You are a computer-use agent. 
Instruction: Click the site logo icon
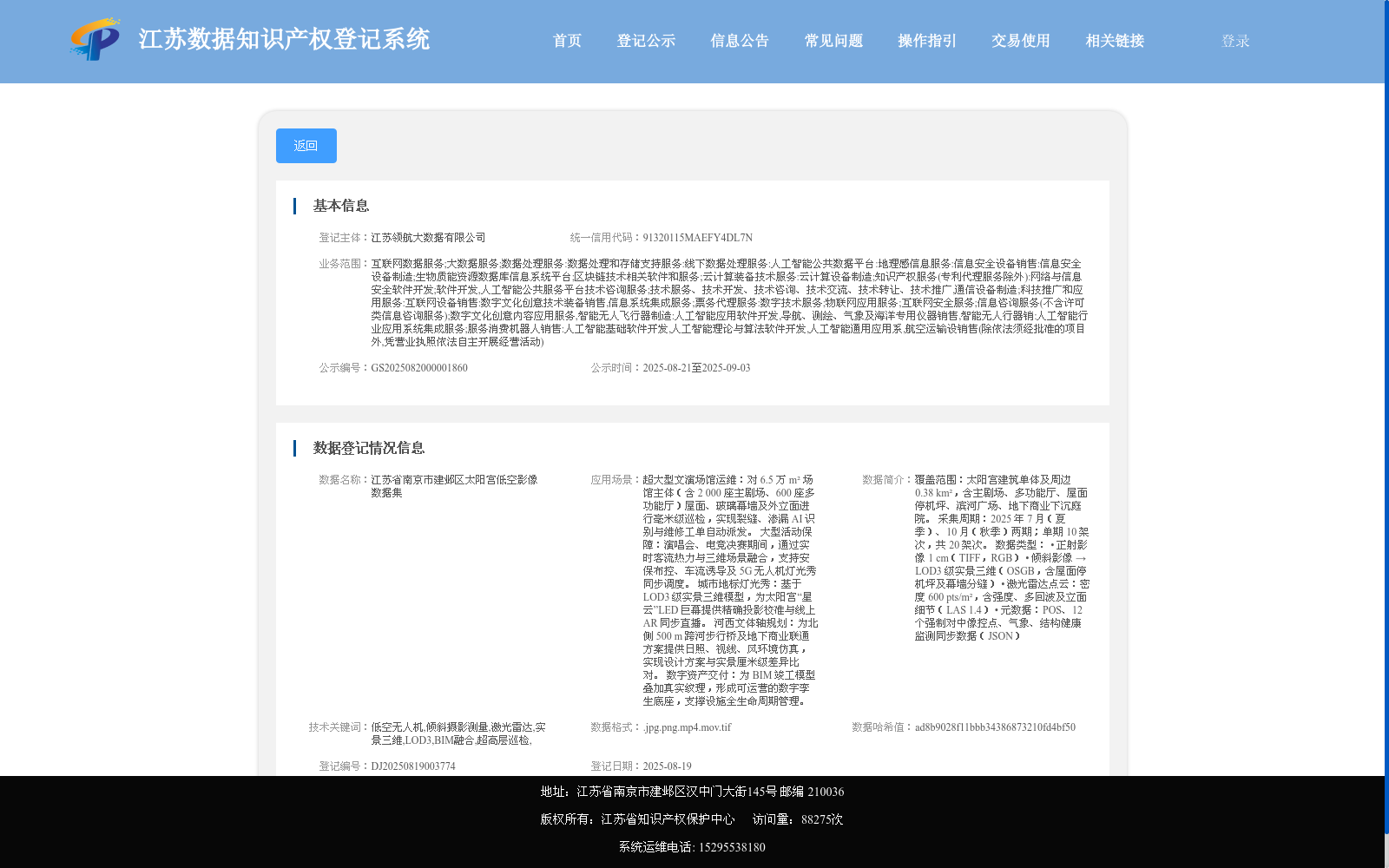click(95, 39)
